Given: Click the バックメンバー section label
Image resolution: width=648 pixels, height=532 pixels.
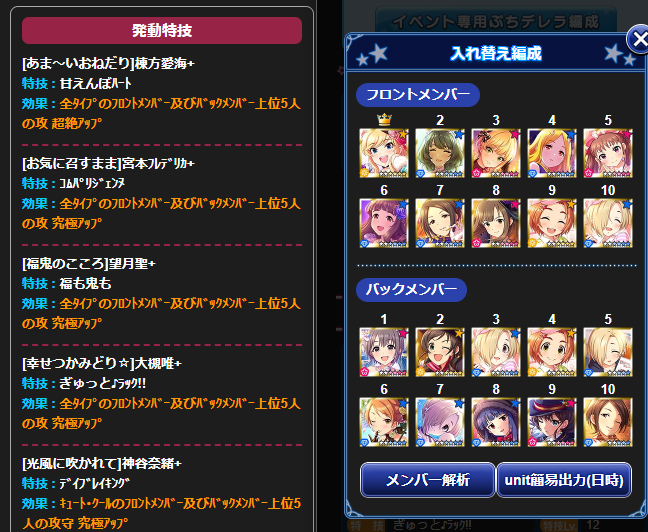Looking at the screenshot, I should click(x=412, y=290).
